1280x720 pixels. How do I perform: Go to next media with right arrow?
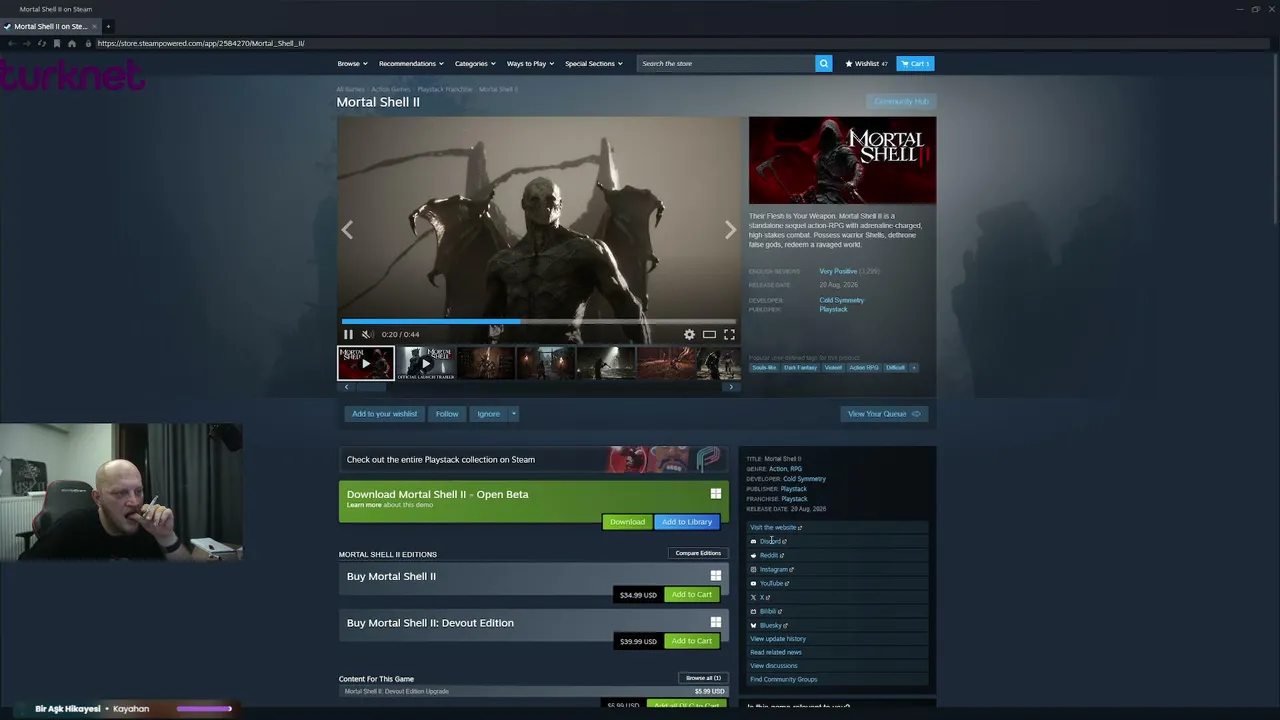tap(730, 230)
